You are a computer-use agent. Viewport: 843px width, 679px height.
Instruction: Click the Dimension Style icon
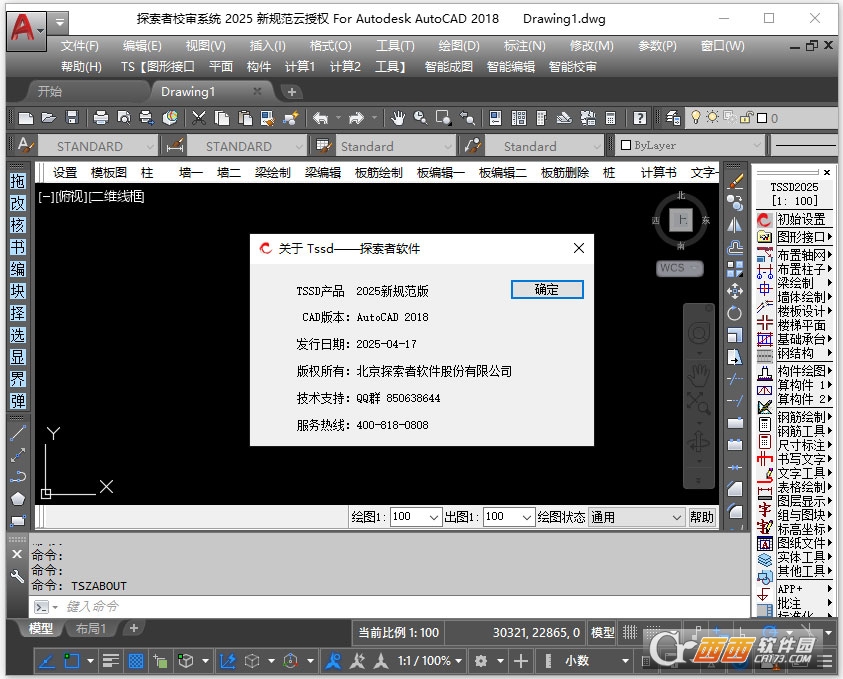point(175,146)
